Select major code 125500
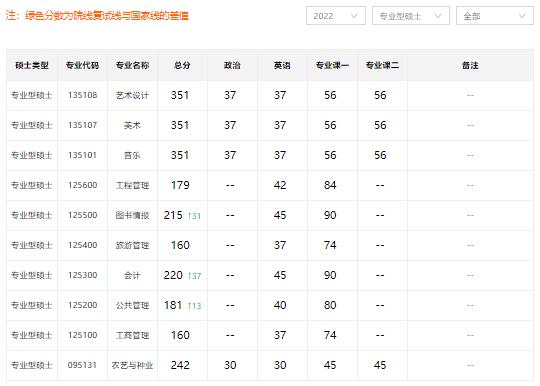540x386 pixels. point(83,215)
